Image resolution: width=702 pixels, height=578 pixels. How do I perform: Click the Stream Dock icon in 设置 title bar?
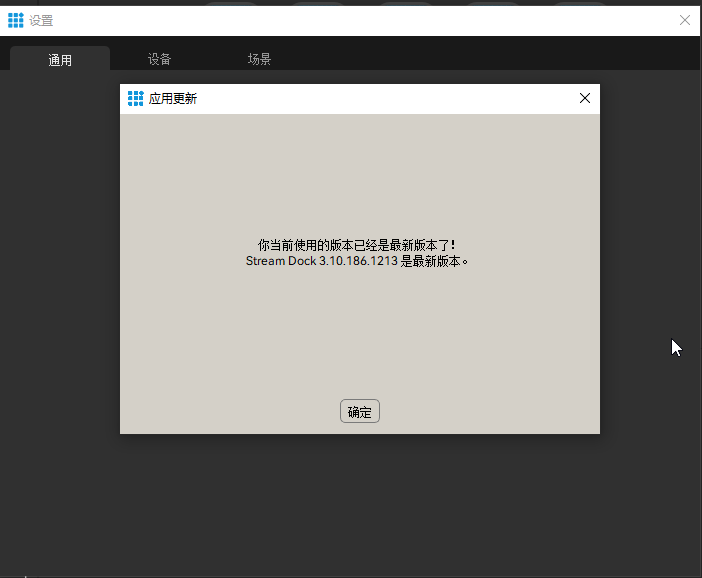pyautogui.click(x=16, y=20)
